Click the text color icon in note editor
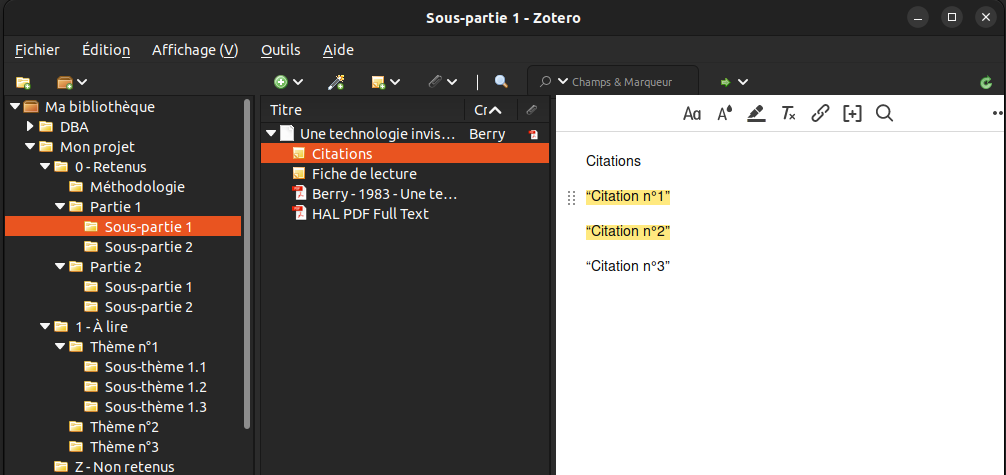 point(724,114)
